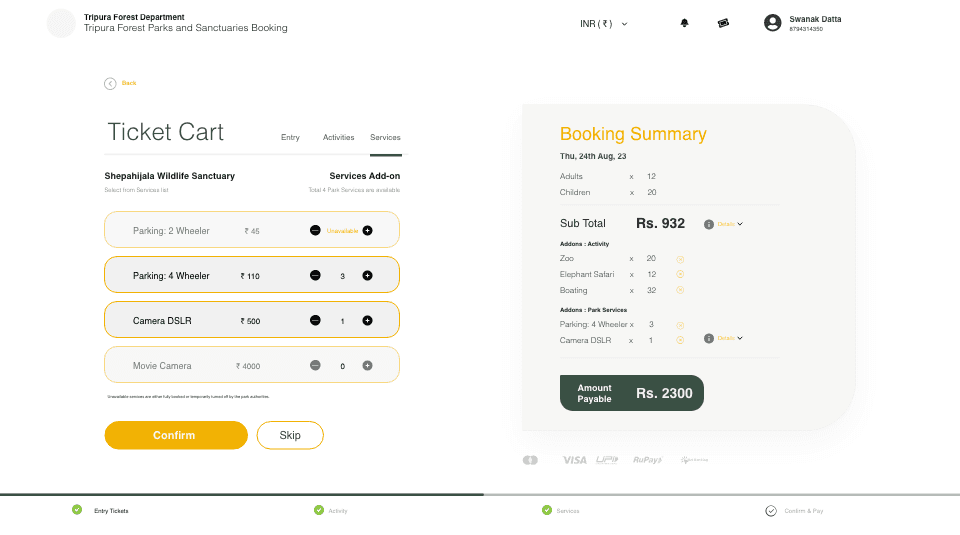The width and height of the screenshot is (960, 535).
Task: Remove Zoo activity from summary
Action: tap(680, 259)
